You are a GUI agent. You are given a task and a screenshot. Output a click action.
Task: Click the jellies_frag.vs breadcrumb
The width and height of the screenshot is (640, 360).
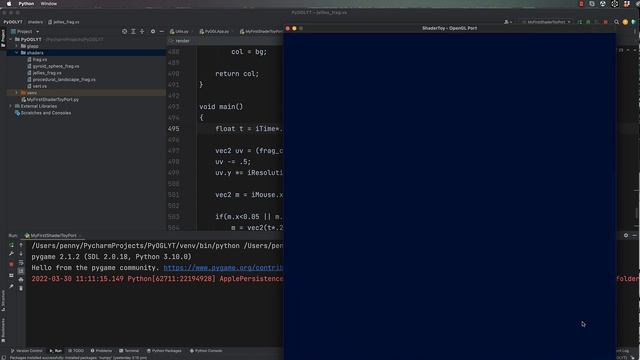(x=64, y=22)
